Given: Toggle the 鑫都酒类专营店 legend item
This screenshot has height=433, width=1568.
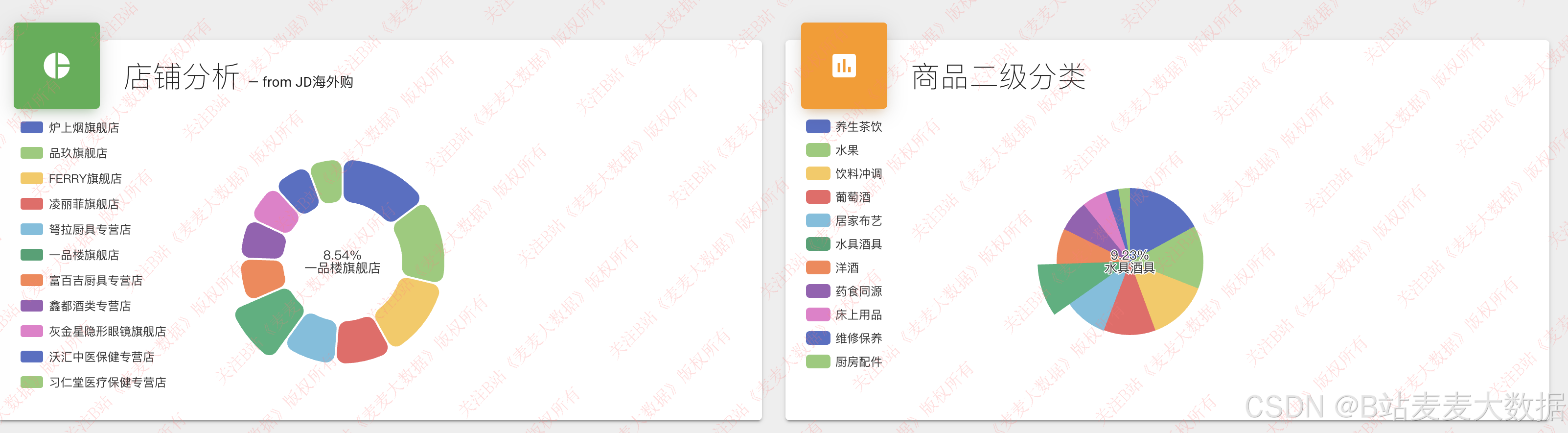Looking at the screenshot, I should tap(75, 306).
